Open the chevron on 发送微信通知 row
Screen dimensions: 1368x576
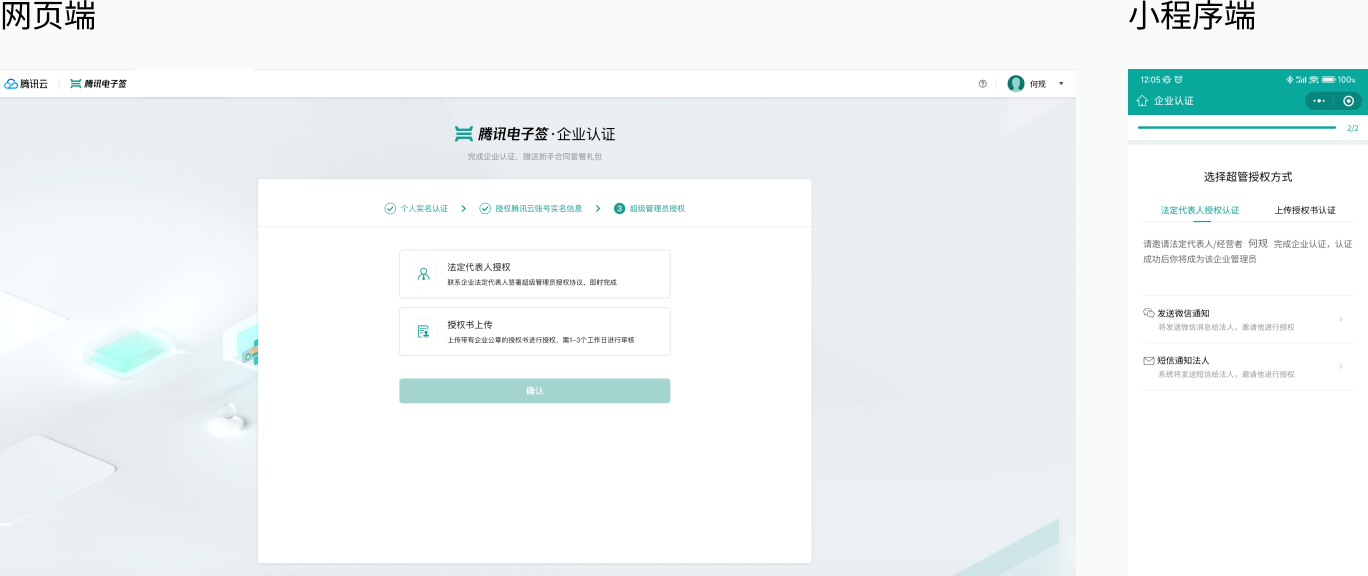tap(1341, 320)
